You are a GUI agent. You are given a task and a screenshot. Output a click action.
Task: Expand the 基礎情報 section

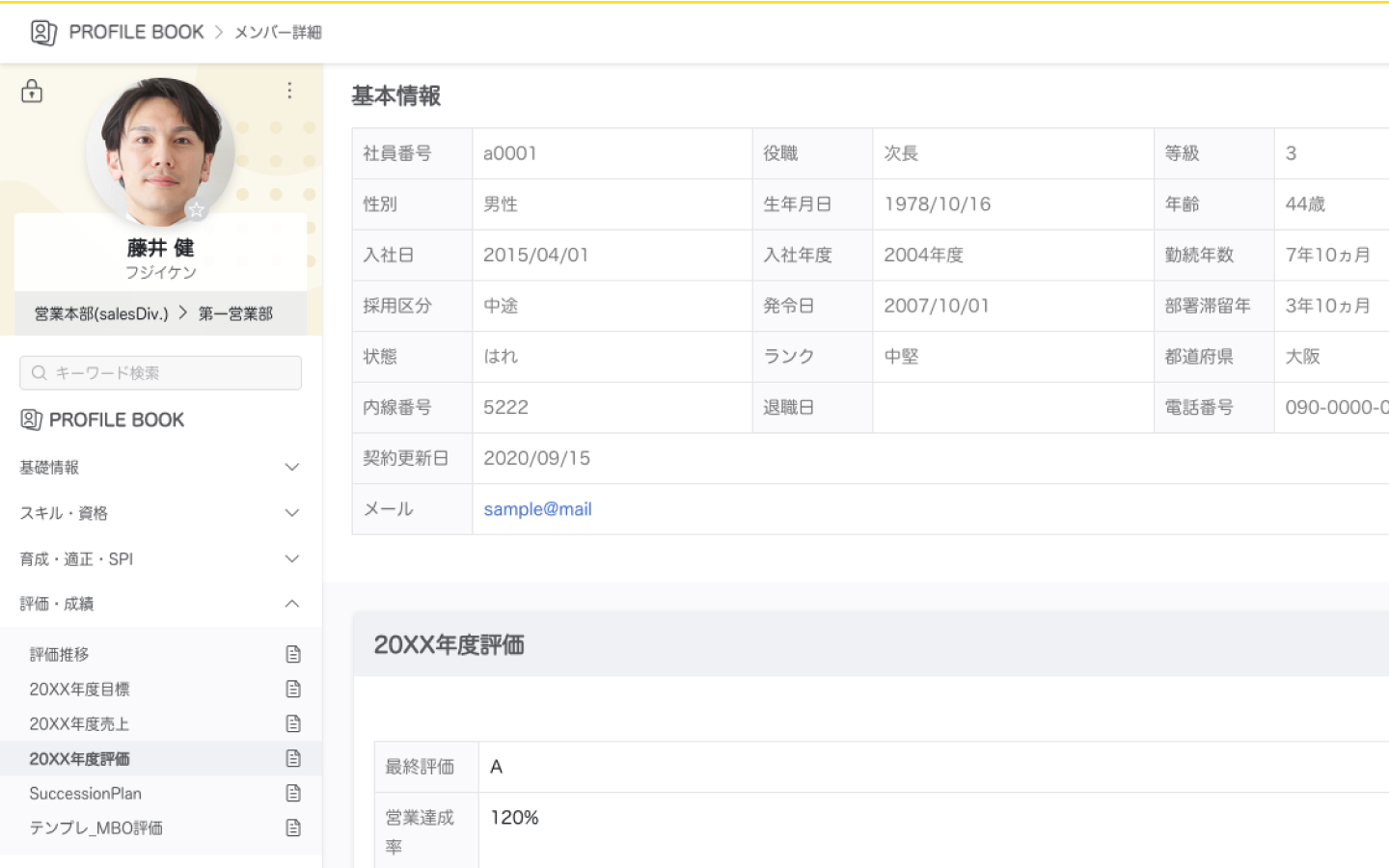click(291, 468)
